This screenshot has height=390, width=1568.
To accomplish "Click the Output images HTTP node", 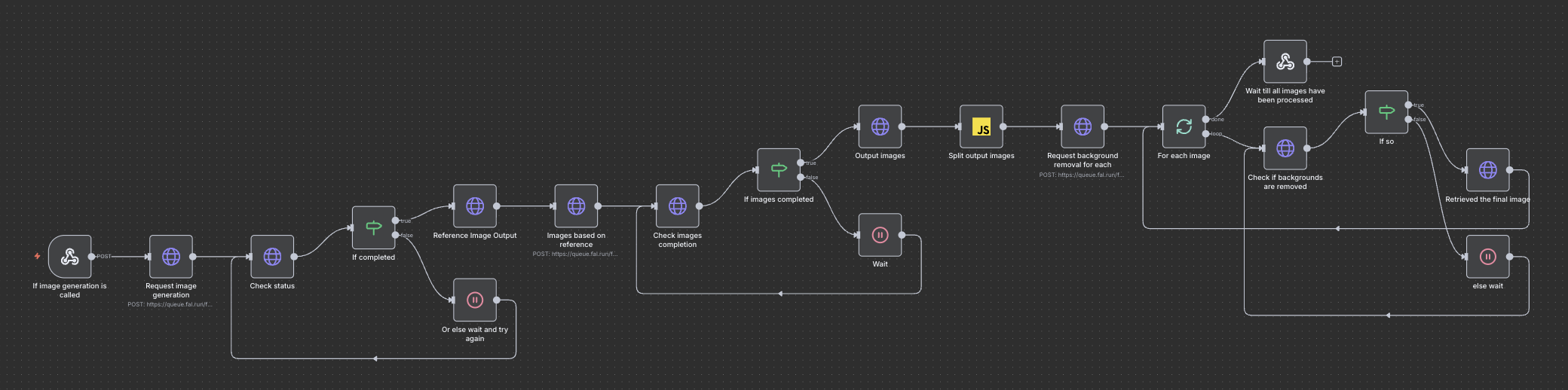I will [x=880, y=126].
